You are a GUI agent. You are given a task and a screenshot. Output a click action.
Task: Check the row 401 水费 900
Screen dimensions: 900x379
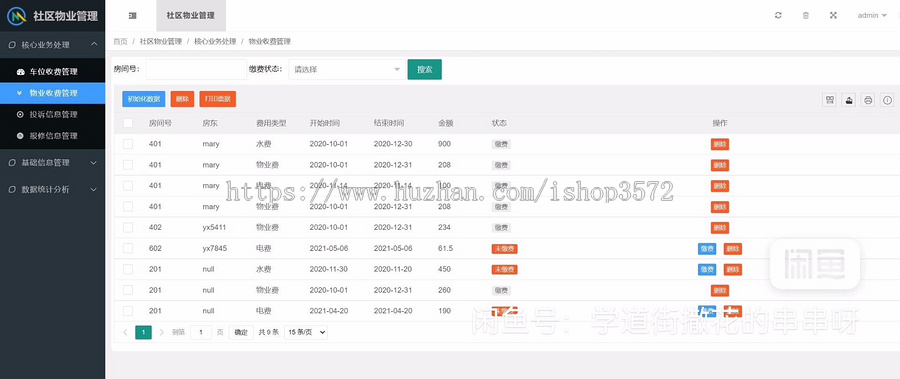point(128,144)
